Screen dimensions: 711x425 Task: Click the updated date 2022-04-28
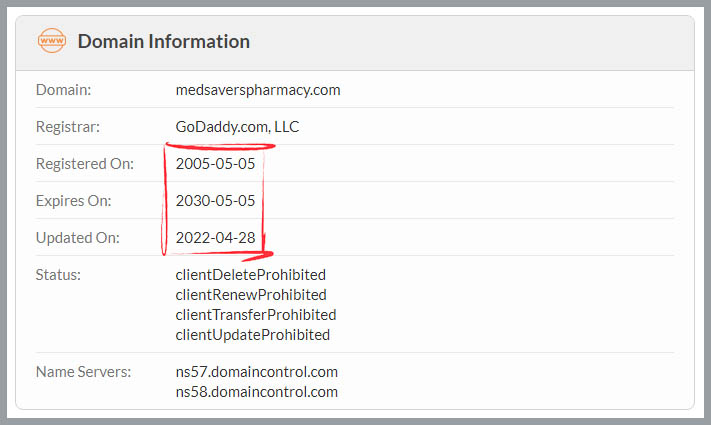coord(215,238)
